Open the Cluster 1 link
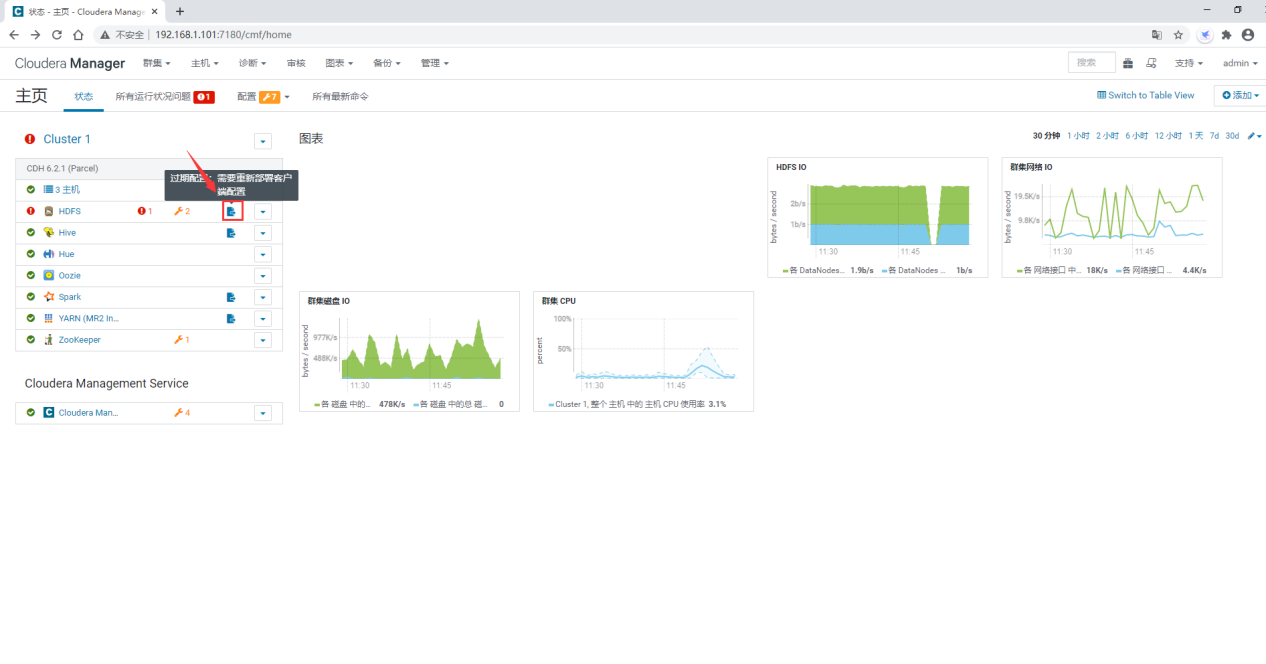The width and height of the screenshot is (1266, 664). [67, 140]
